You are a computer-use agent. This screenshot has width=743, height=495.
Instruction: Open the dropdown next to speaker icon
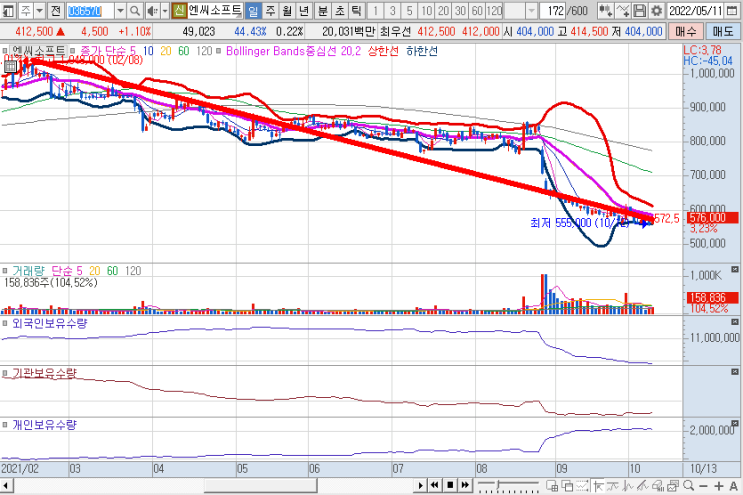[x=164, y=10]
